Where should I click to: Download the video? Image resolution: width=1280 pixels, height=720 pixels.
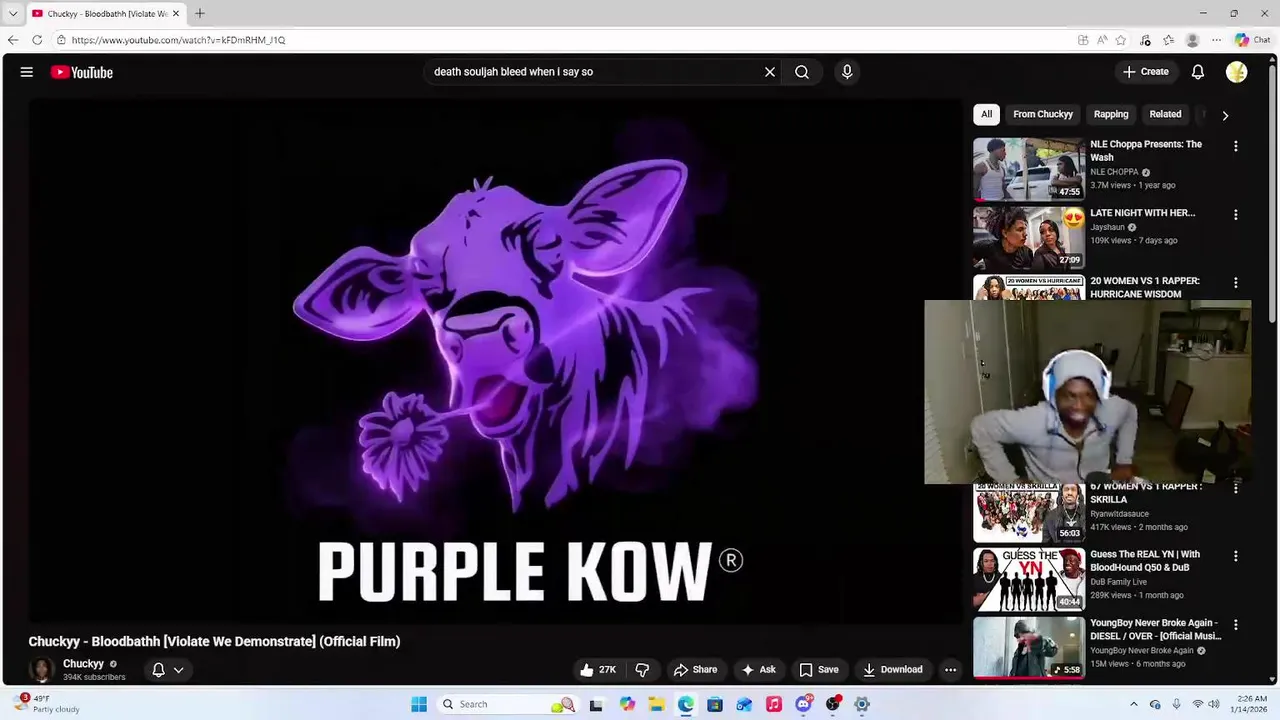pos(892,670)
